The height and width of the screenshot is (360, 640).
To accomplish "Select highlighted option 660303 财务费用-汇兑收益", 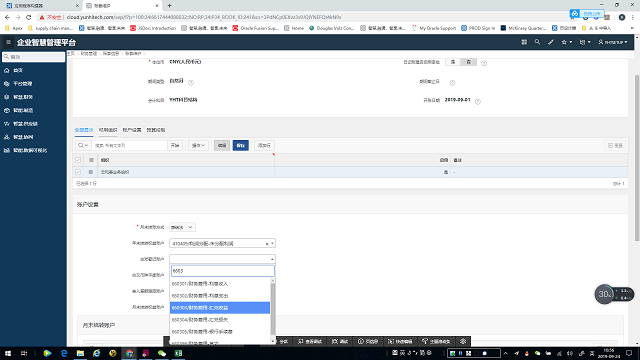I will (220, 308).
